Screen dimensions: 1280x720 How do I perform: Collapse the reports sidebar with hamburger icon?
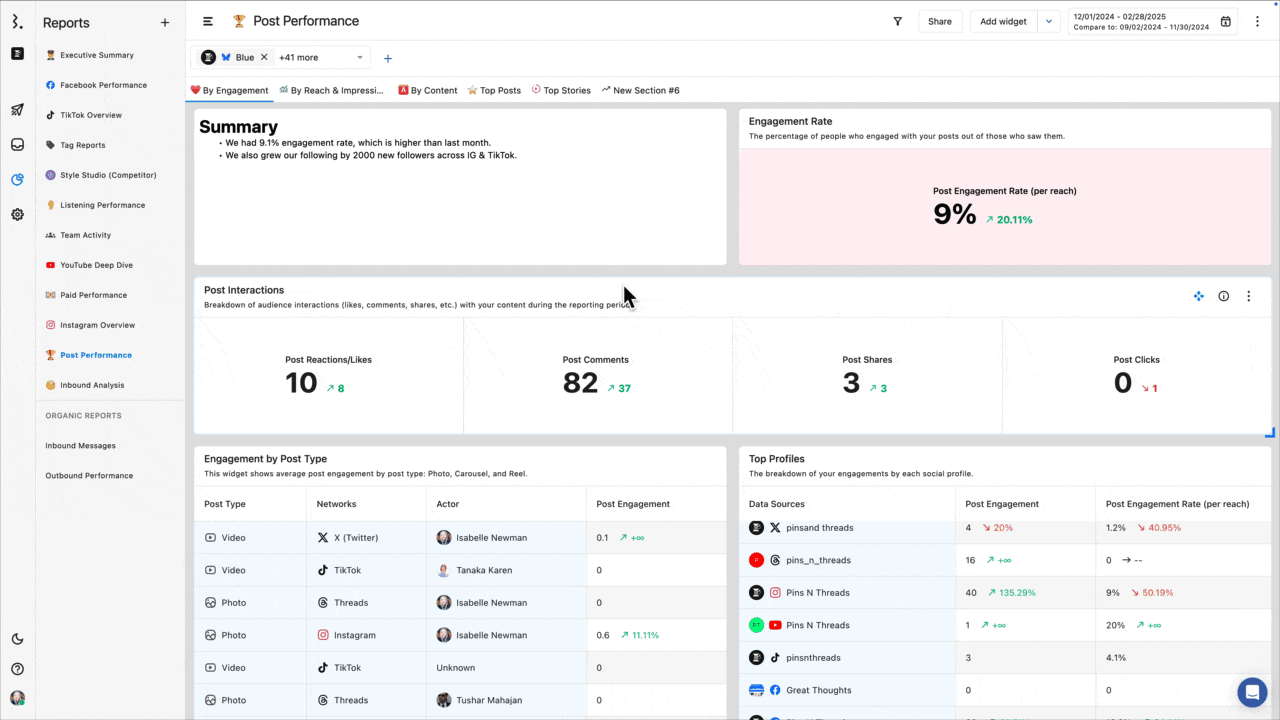(208, 21)
